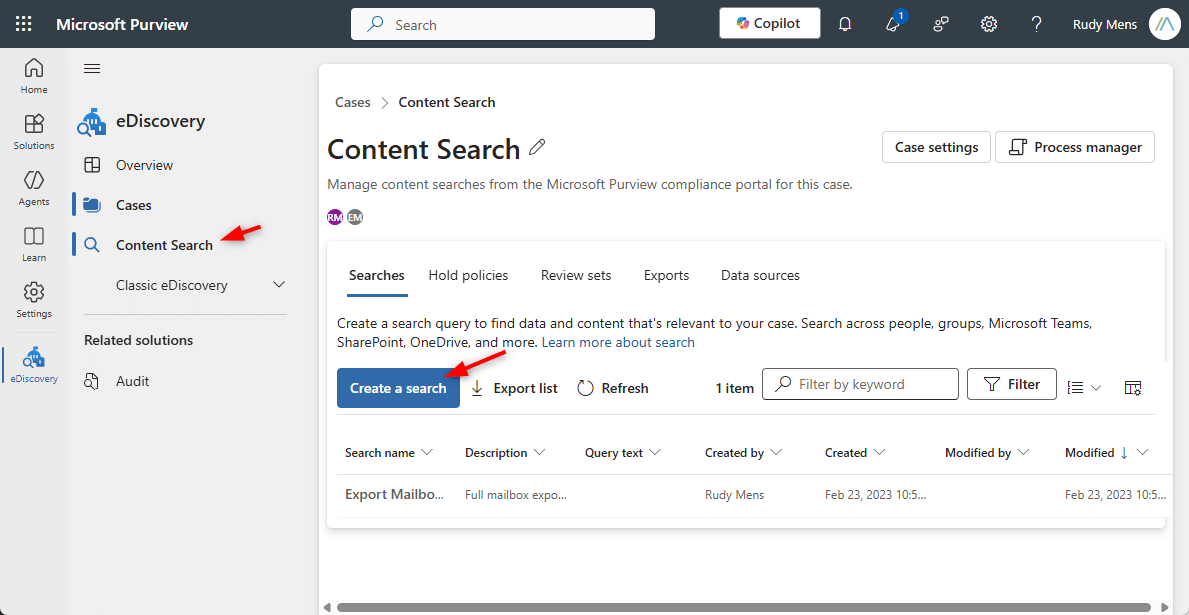Open the list view options dropdown
The image size is (1189, 615).
1084,388
